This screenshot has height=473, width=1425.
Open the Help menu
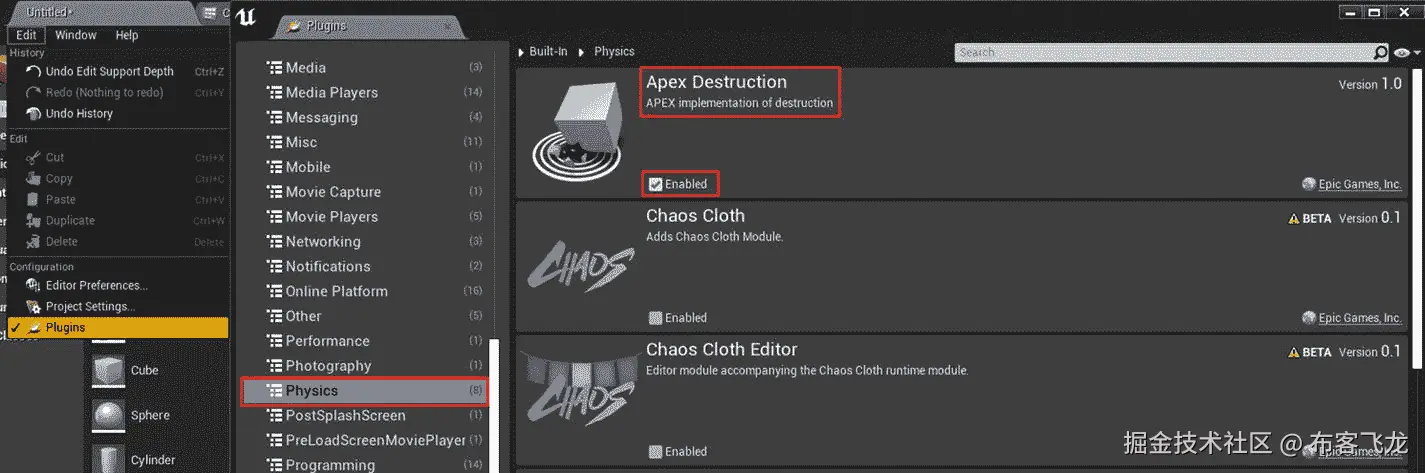point(127,35)
